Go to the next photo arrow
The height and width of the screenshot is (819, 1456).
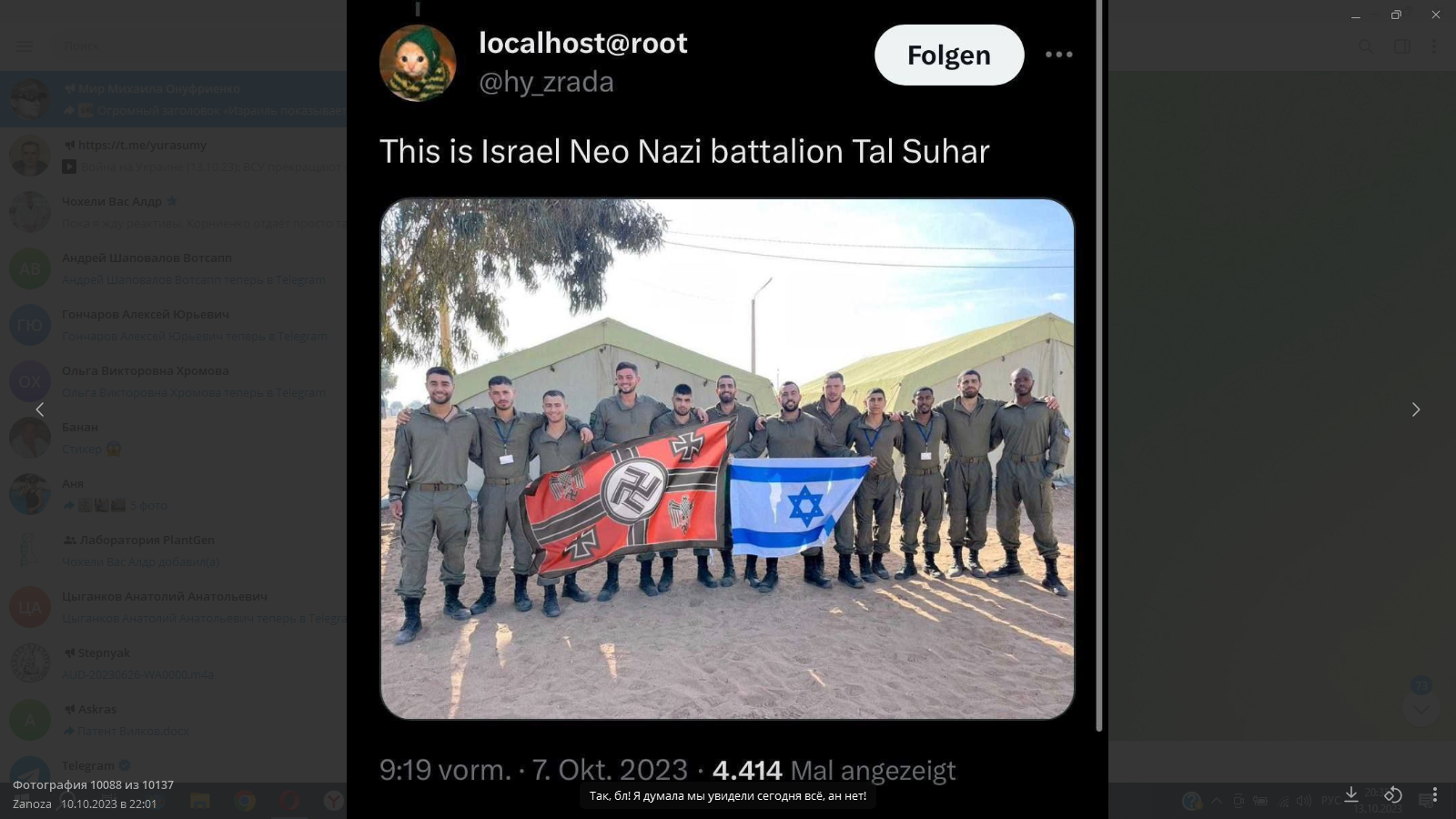pos(1416,409)
